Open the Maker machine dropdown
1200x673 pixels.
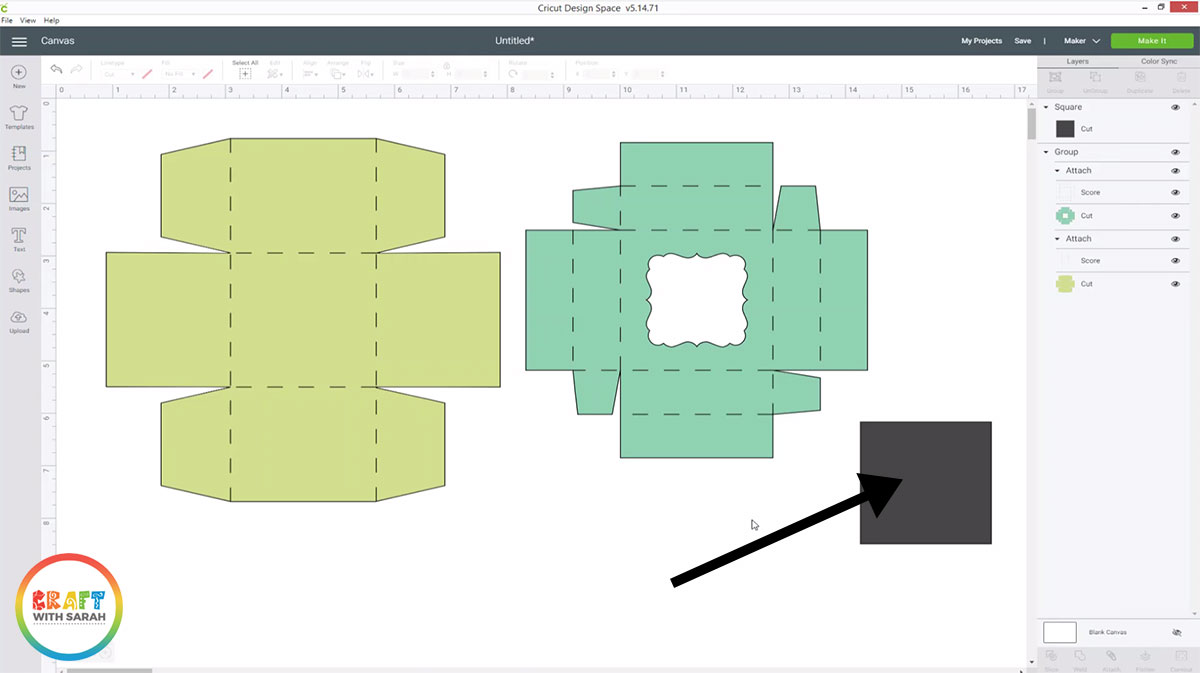pos(1083,41)
